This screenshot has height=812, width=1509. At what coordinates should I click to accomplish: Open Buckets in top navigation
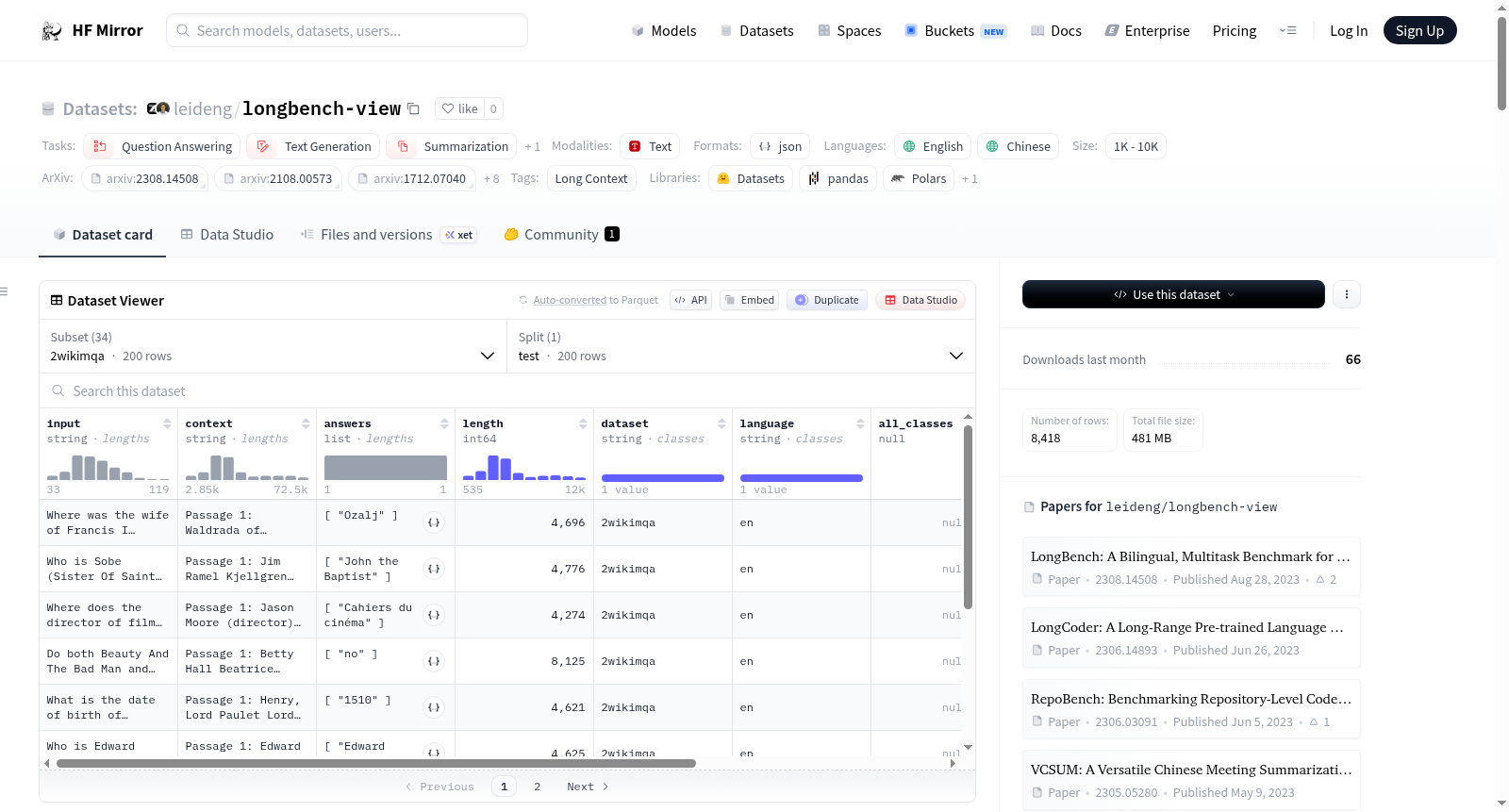pos(956,31)
